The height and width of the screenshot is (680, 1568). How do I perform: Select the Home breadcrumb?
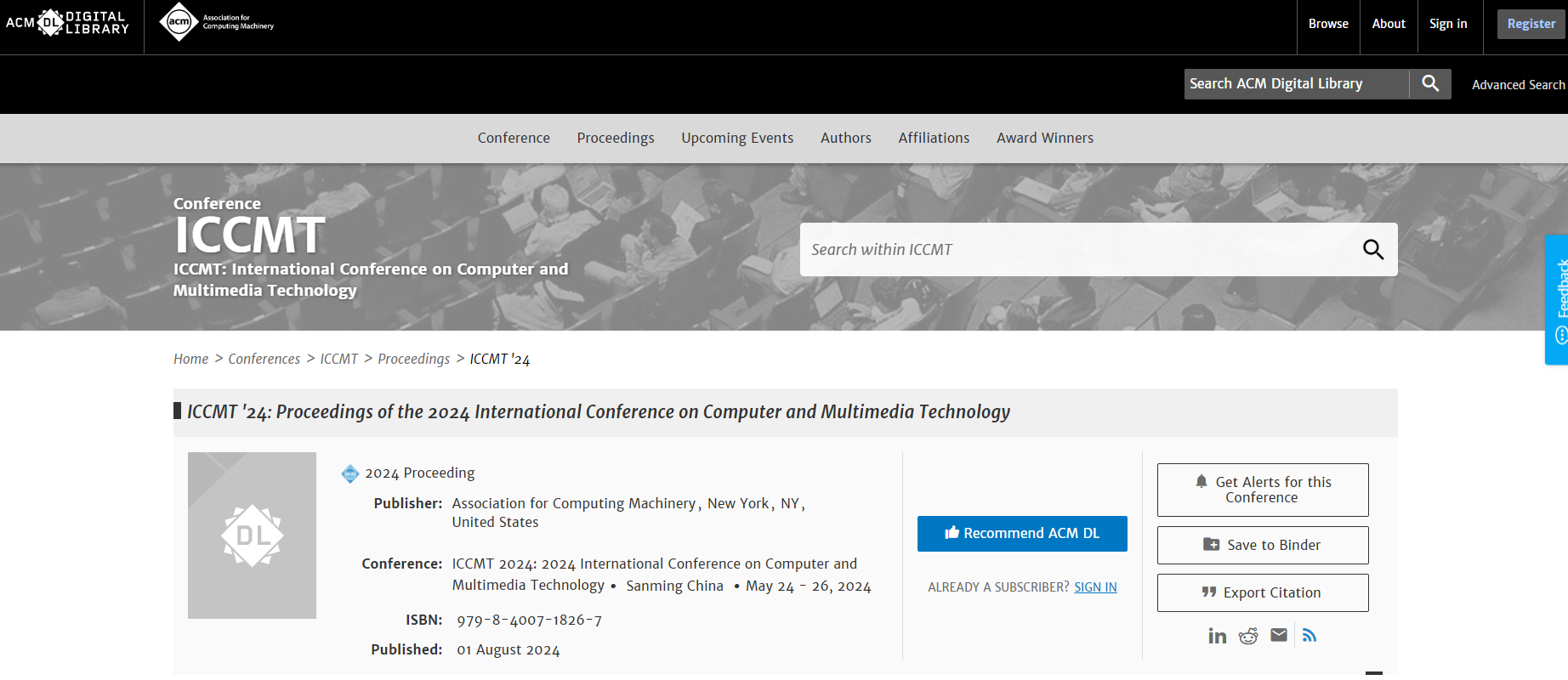191,359
